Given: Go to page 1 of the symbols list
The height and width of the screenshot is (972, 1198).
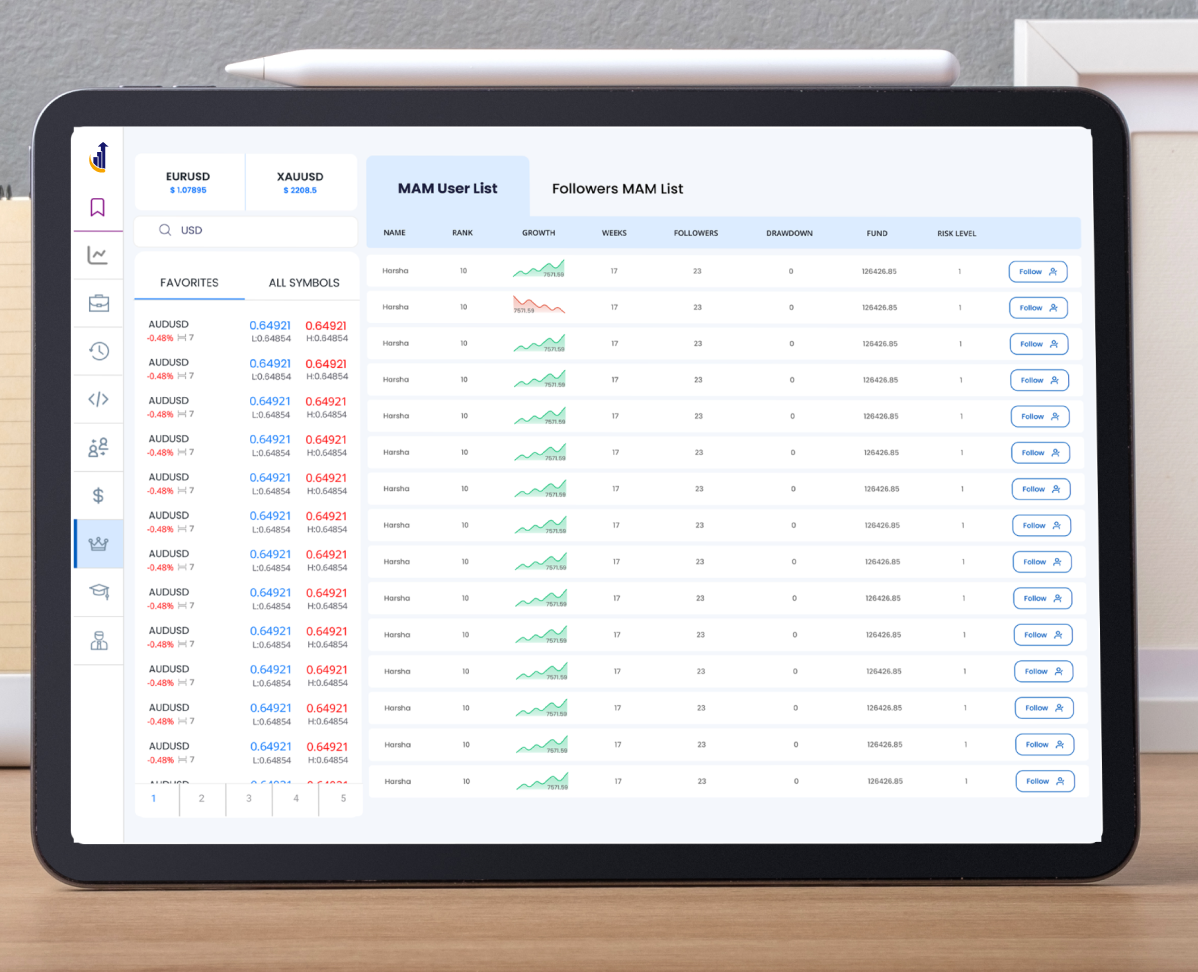Looking at the screenshot, I should 154,799.
